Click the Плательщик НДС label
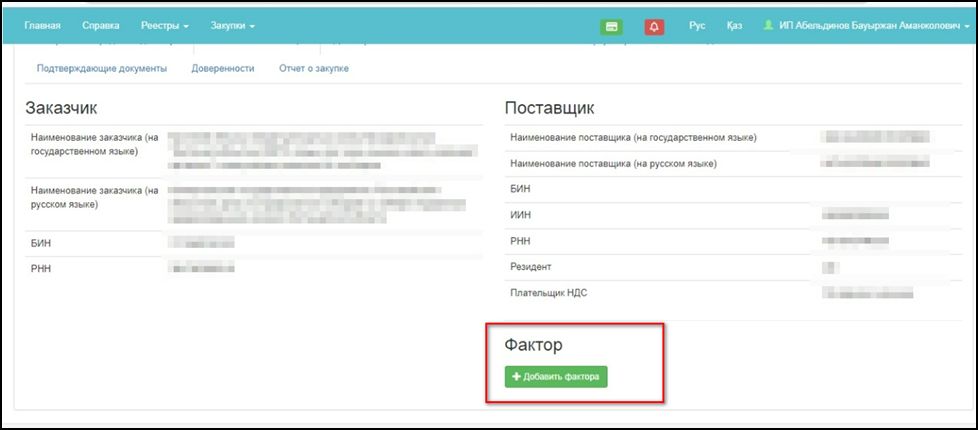The image size is (978, 430). point(548,293)
